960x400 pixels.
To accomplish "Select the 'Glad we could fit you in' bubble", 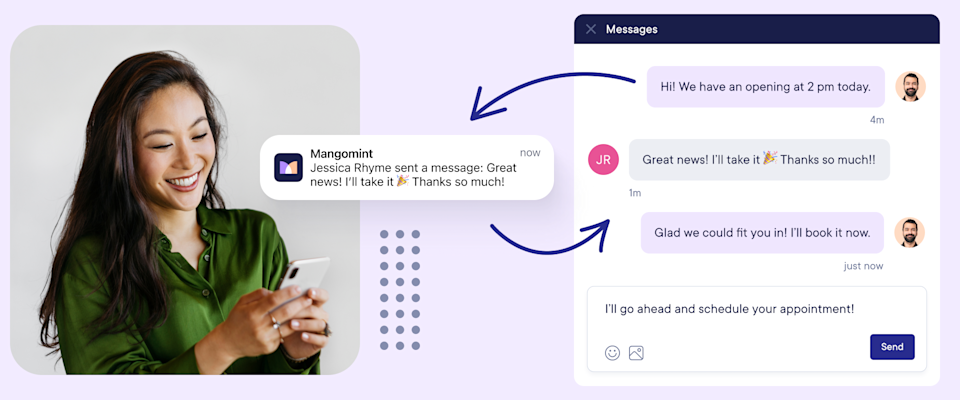I will pos(762,233).
